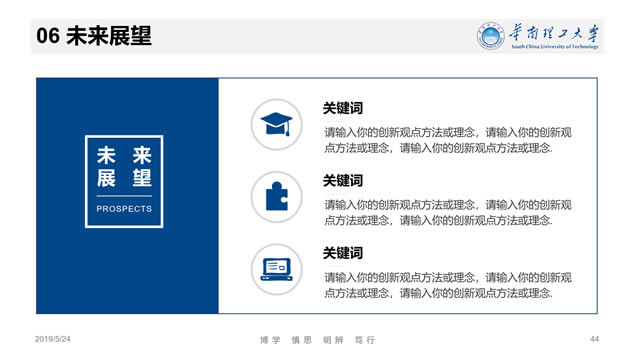Click the 2019/5/24 date footer
Screen dimensions: 635x361
click(x=53, y=339)
